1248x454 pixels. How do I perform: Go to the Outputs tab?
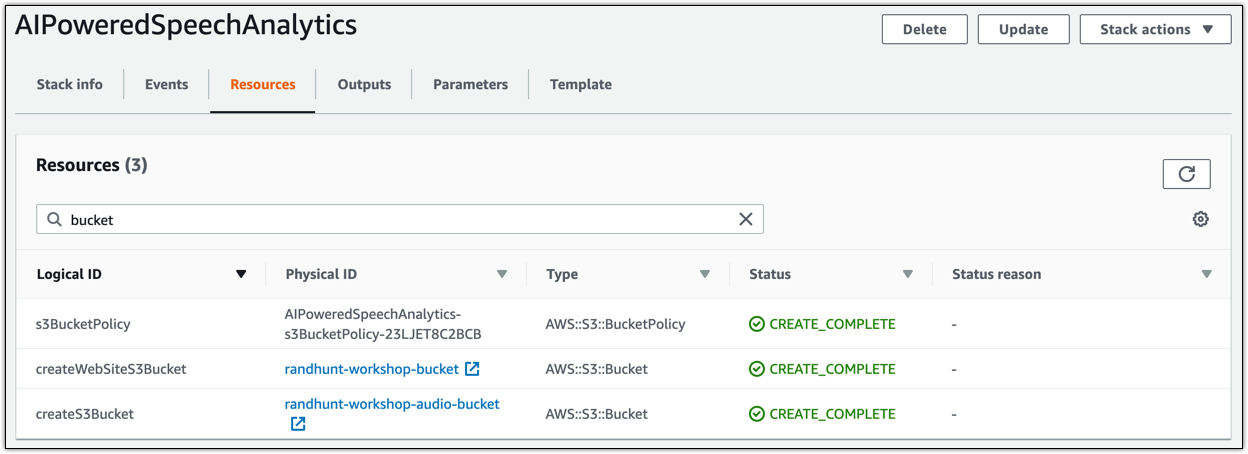coord(364,84)
